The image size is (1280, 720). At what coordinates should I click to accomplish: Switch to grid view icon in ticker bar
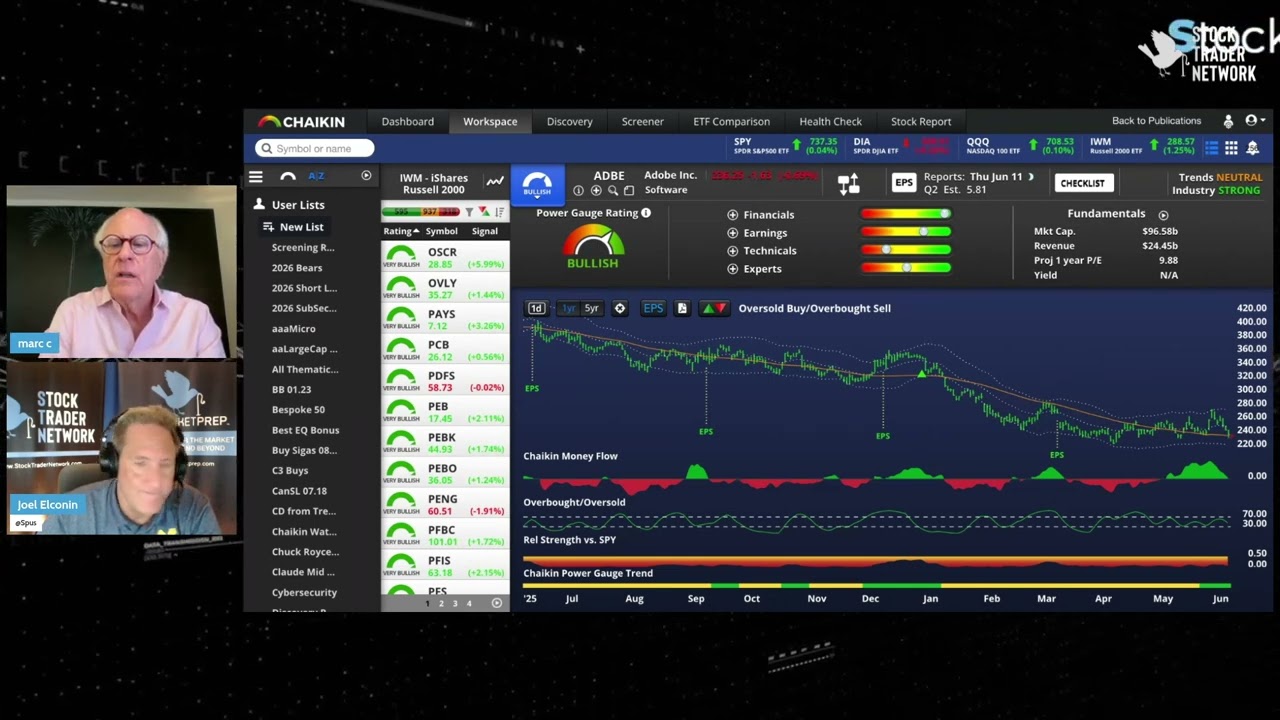click(x=1231, y=147)
